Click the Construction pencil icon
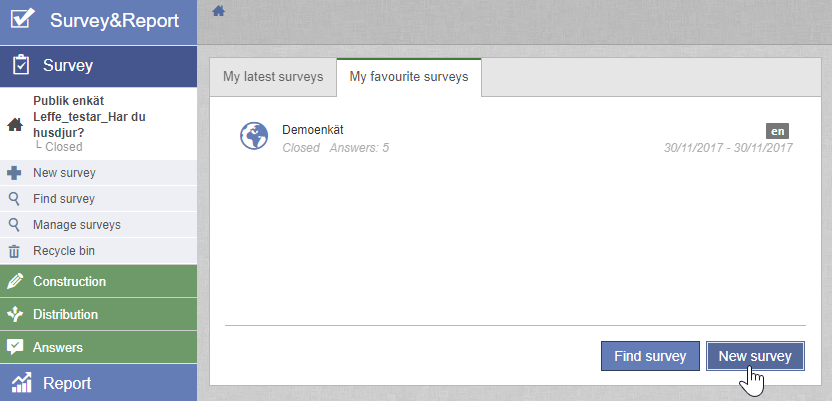Image resolution: width=832 pixels, height=401 pixels. (14, 282)
